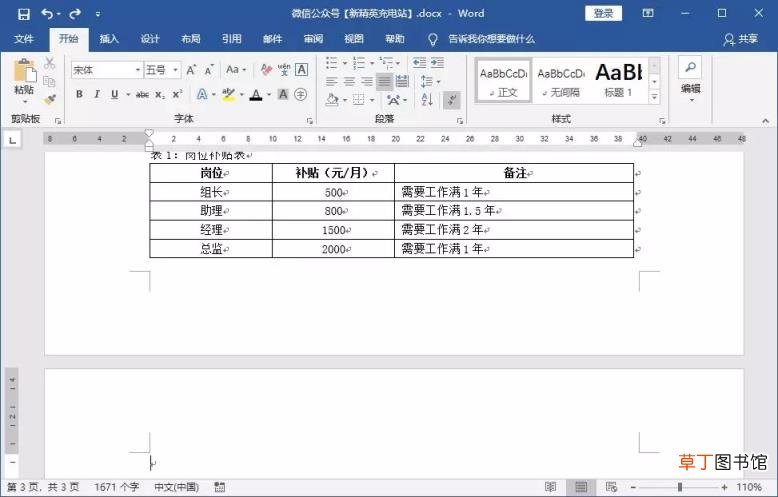Adjust the zoom slider handle
This screenshot has height=497, width=778.
(x=680, y=487)
